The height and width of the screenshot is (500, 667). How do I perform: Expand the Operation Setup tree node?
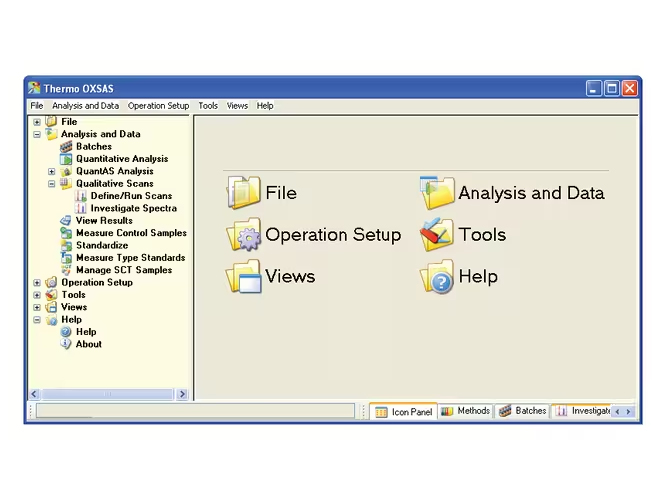(37, 283)
